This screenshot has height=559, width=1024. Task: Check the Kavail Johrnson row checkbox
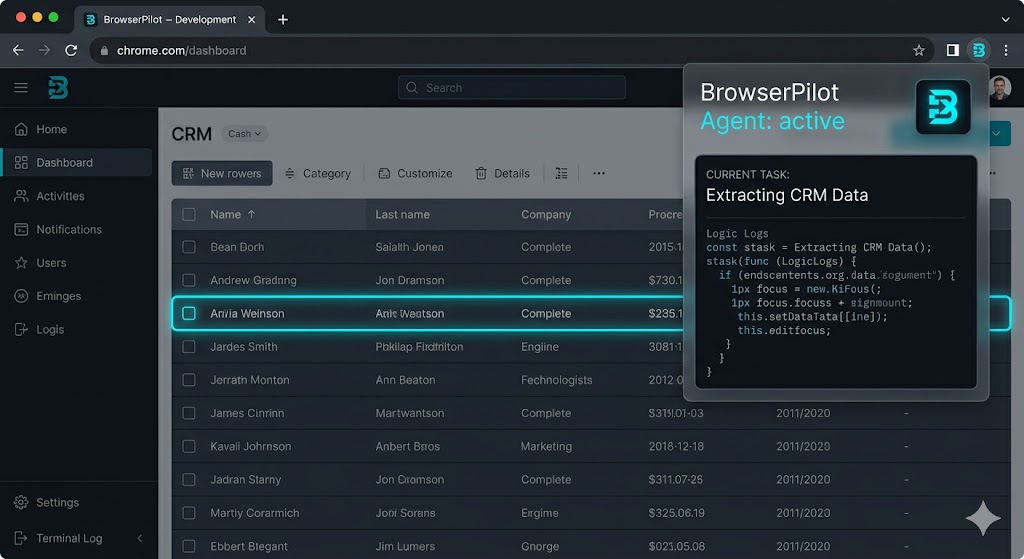point(189,447)
